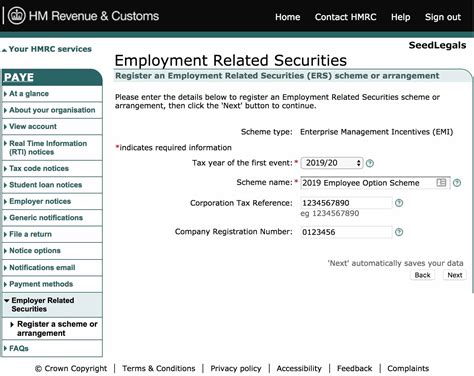474x376 pixels.
Task: Open help icon beside Corporation Tax Reference
Action: pos(399,203)
